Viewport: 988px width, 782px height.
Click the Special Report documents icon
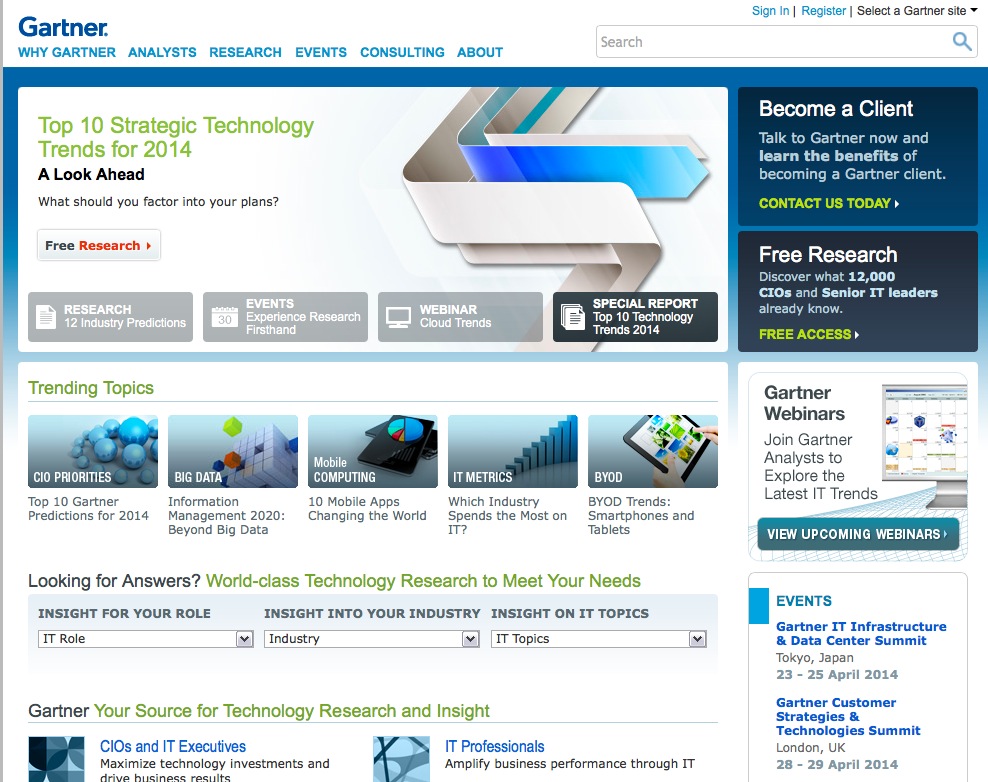click(x=573, y=317)
